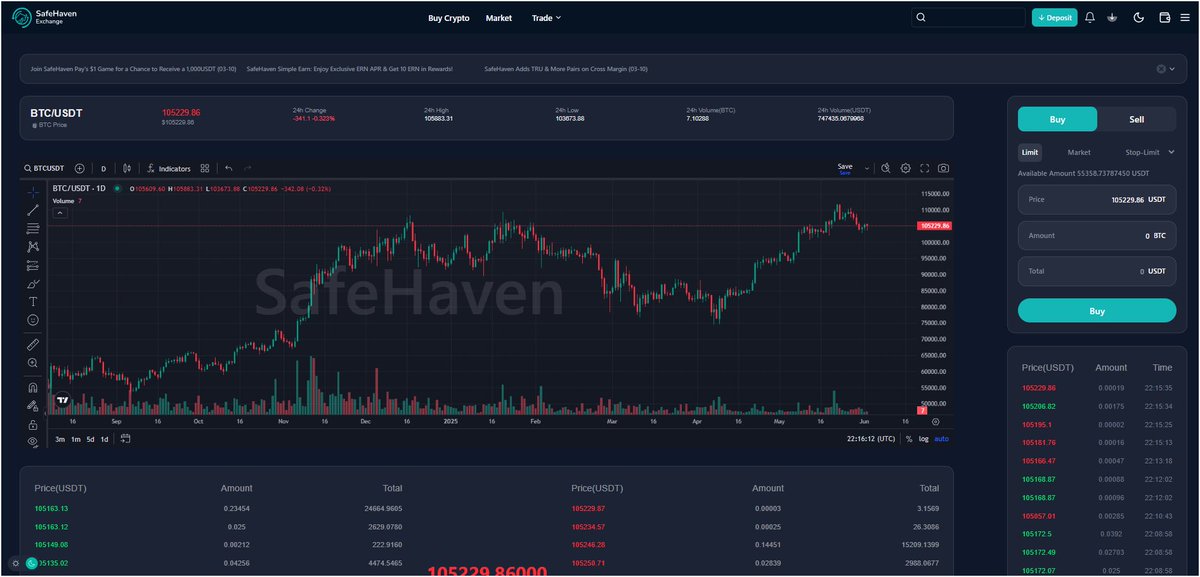This screenshot has width=1200, height=577.
Task: Undo last chart action
Action: (x=229, y=168)
